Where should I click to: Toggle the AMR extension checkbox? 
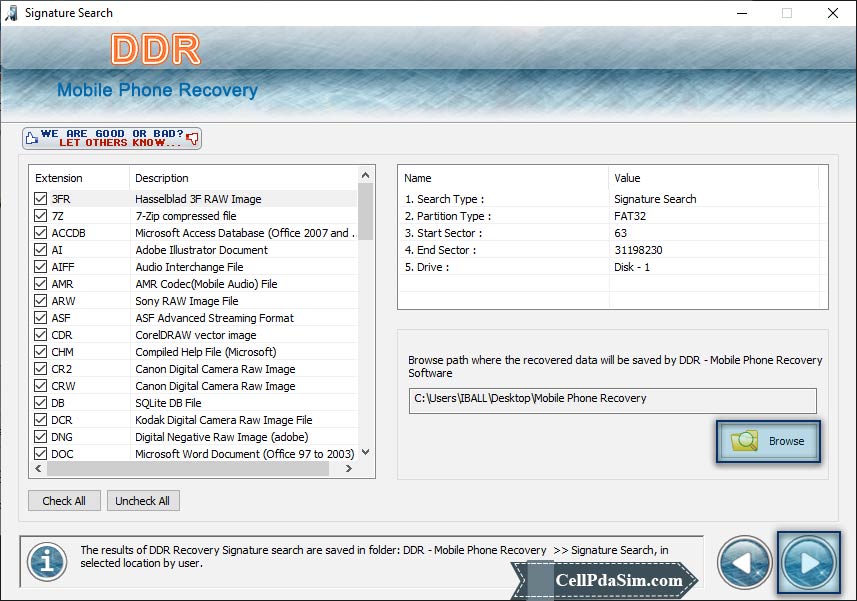[x=40, y=283]
